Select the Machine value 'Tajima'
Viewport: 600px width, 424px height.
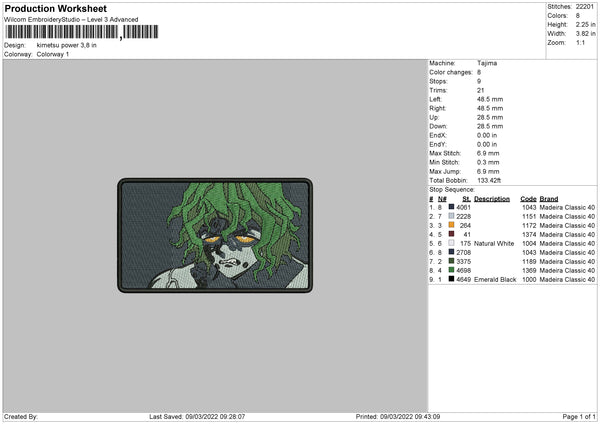point(487,63)
